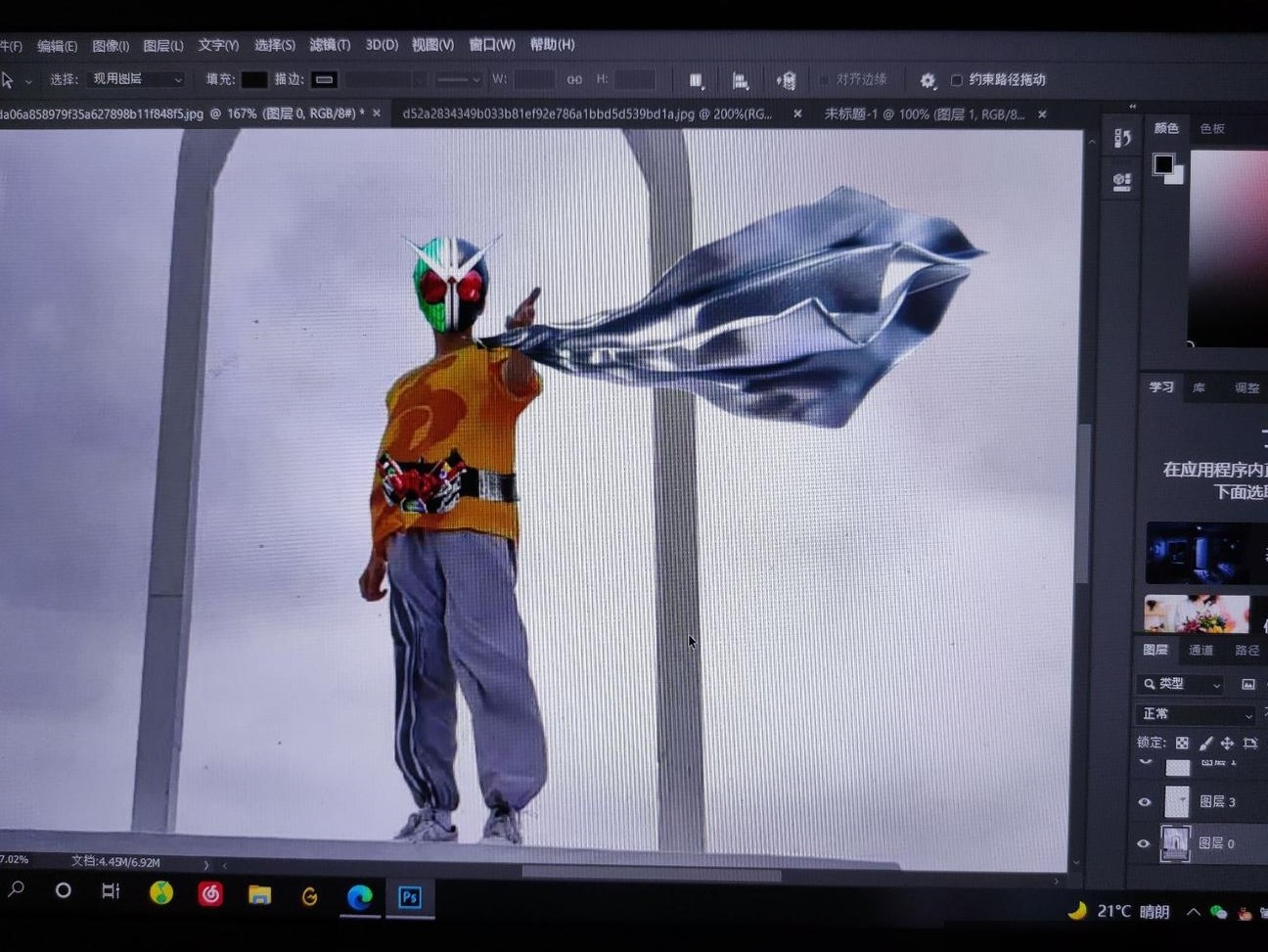
Task: Open path operations icon in options bar
Action: pos(696,80)
